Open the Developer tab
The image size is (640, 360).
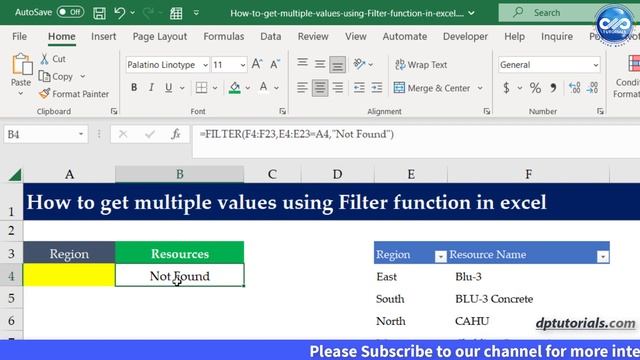click(x=465, y=36)
